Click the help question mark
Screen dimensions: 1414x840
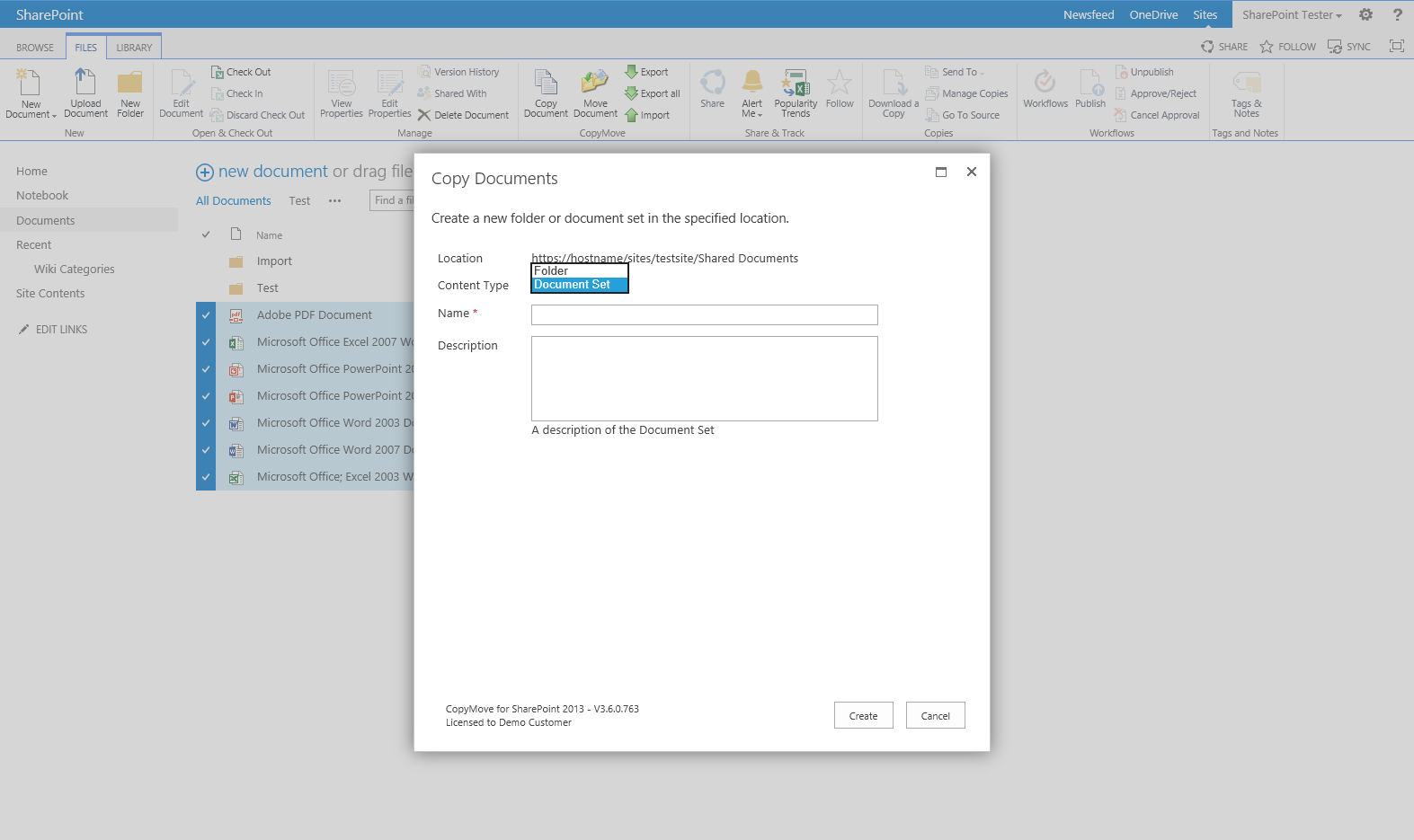(1398, 14)
